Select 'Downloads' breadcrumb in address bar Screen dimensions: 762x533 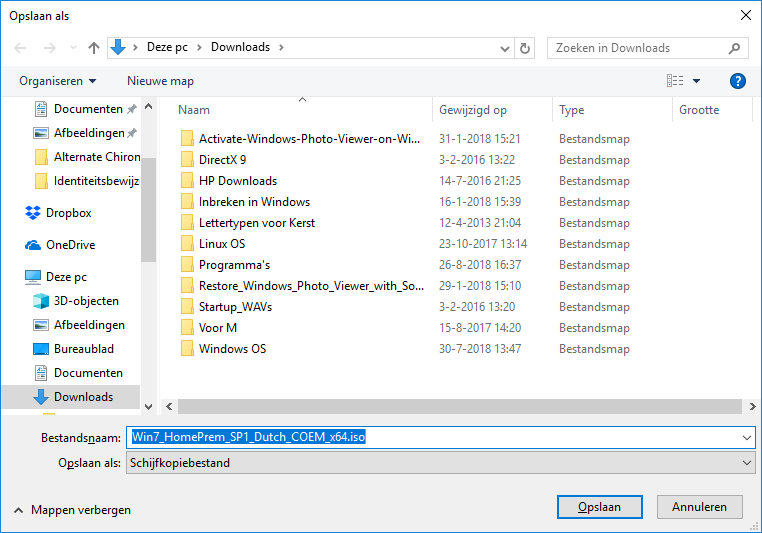click(x=240, y=47)
